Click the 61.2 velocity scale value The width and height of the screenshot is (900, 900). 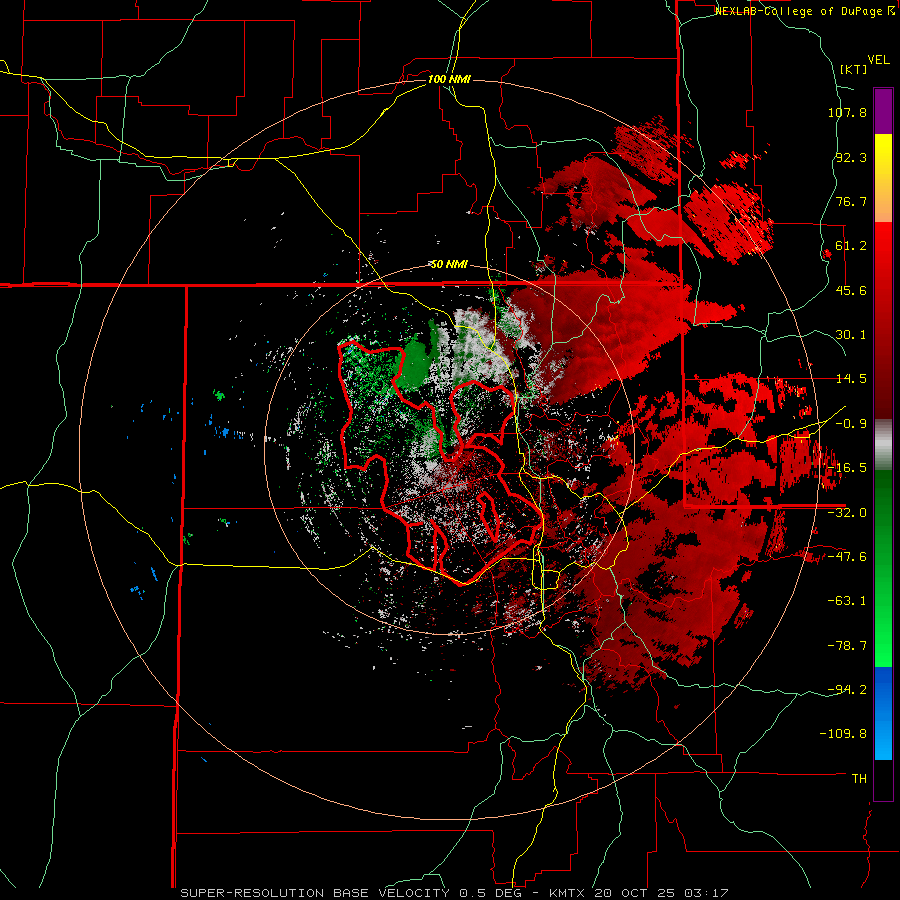pyautogui.click(x=851, y=246)
